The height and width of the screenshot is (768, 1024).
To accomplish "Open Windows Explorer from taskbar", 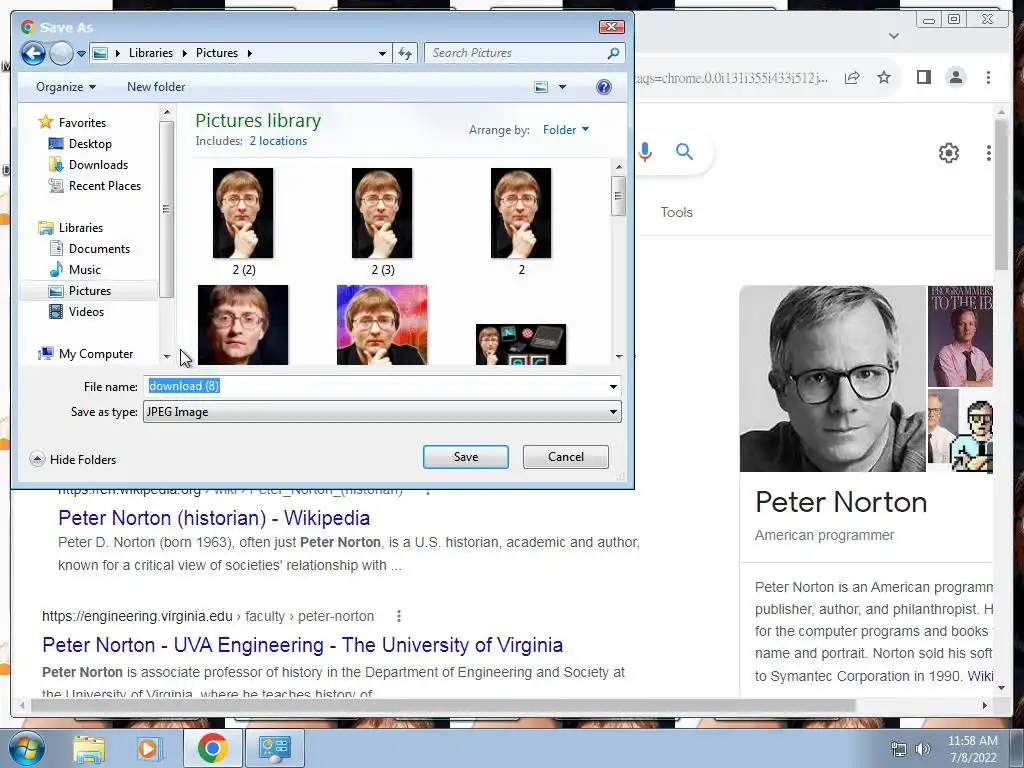I will pyautogui.click(x=89, y=749).
